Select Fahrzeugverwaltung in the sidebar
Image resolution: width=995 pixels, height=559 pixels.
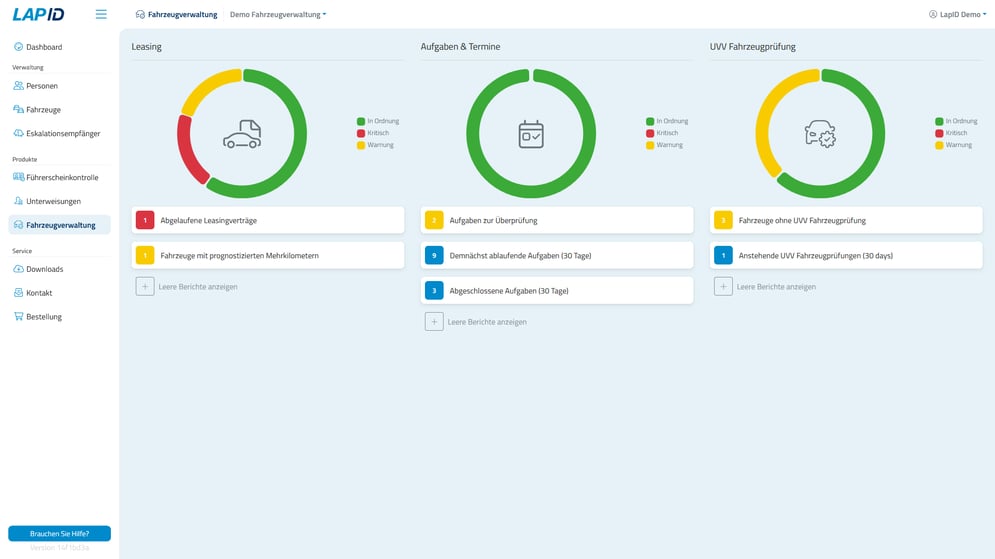(59, 225)
